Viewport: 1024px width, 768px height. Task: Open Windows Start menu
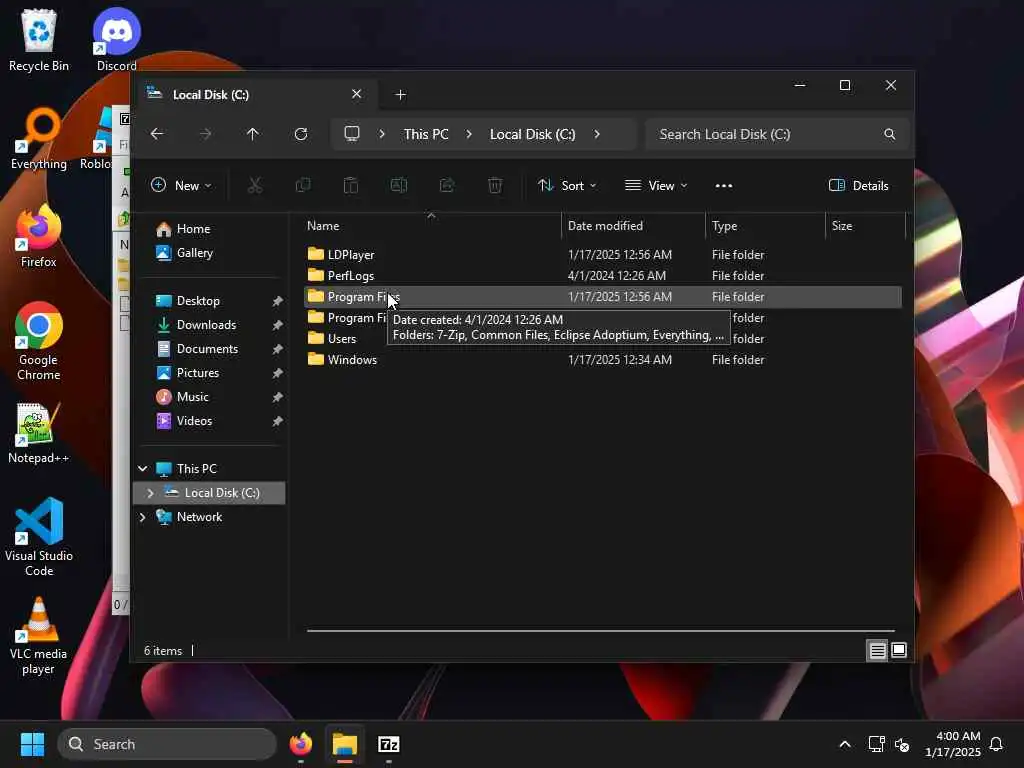pyautogui.click(x=32, y=744)
